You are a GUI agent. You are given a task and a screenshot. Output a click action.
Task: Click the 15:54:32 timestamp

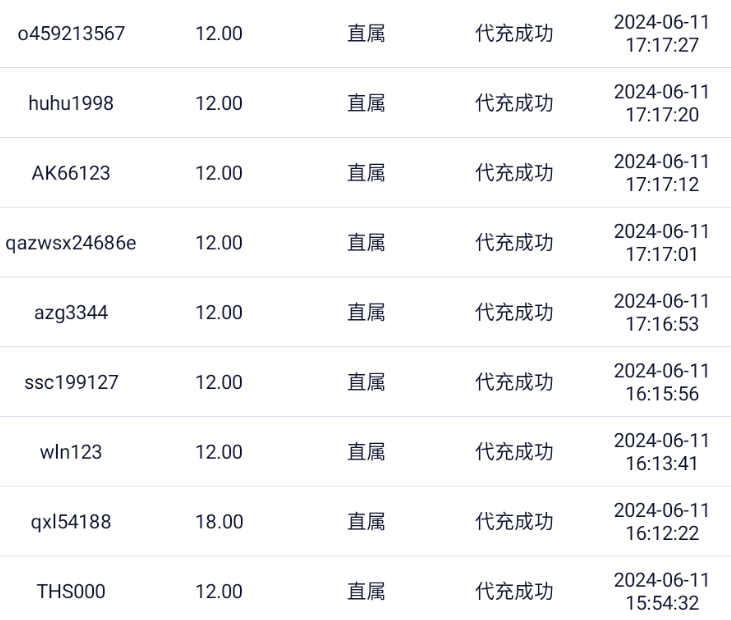pos(661,592)
